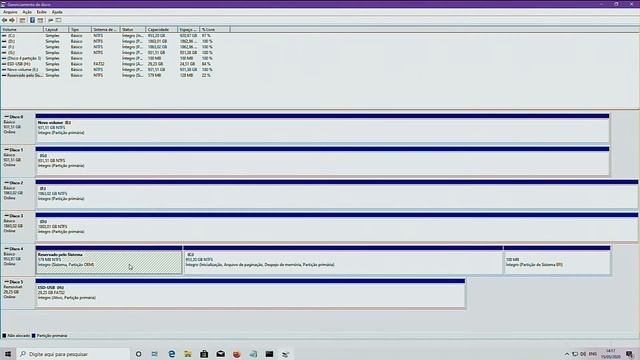Open Microsoft Store from the taskbar
Viewport: 640px width, 360px height.
pyautogui.click(x=204, y=354)
